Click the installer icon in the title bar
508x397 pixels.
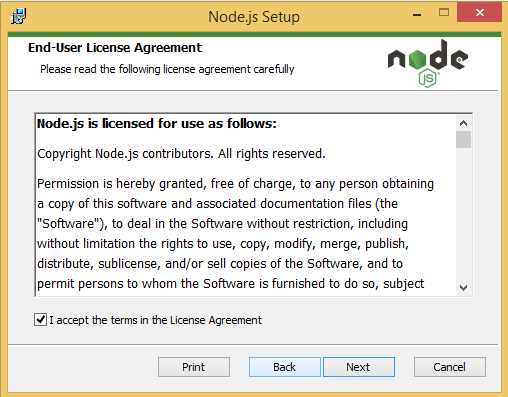tap(18, 16)
